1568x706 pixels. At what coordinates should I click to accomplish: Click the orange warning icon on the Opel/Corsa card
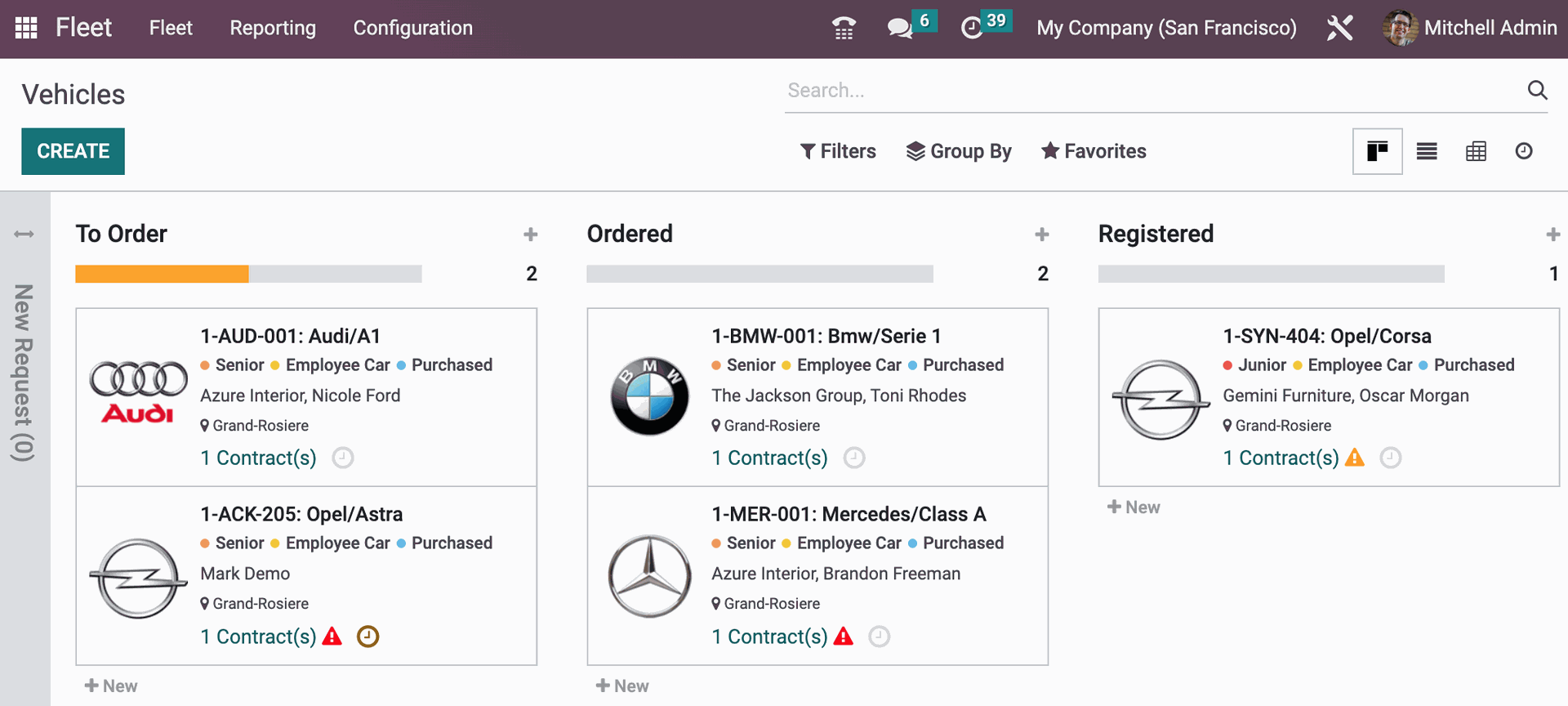pos(1355,458)
